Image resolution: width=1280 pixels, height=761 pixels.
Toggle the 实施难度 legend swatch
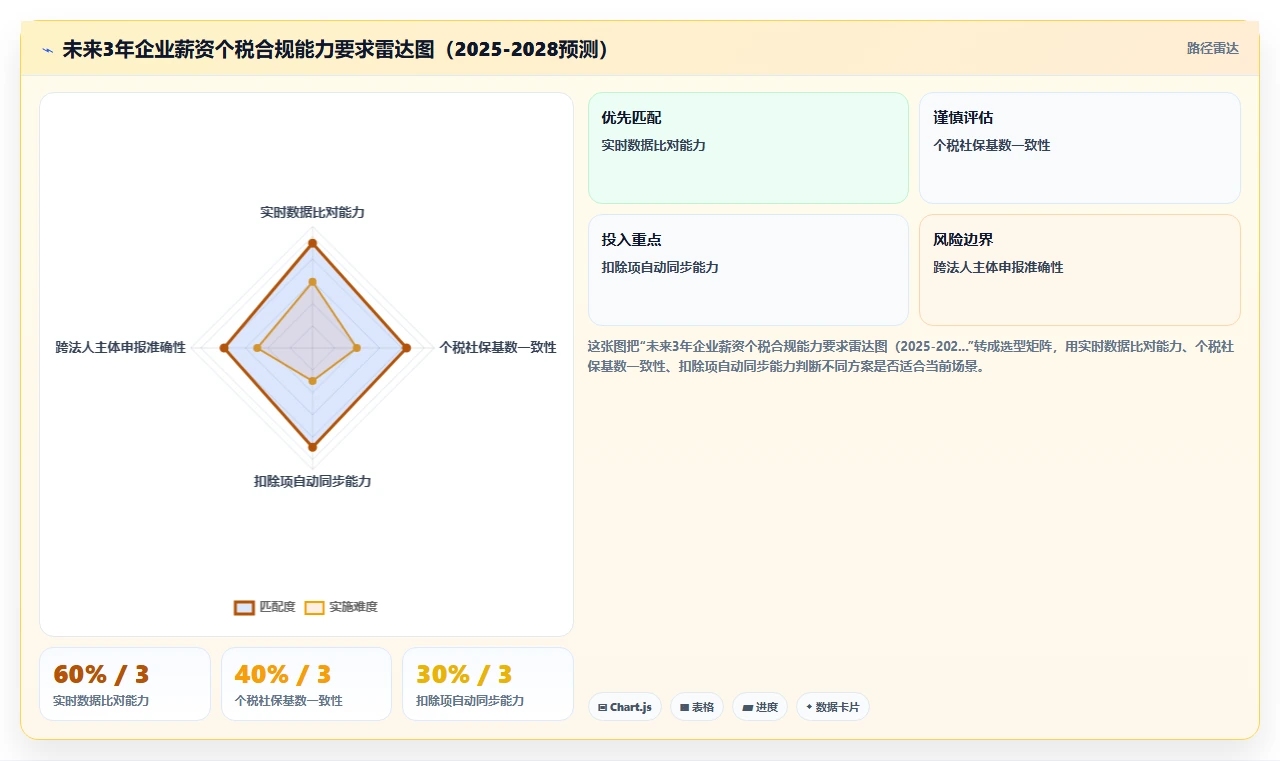[x=315, y=607]
